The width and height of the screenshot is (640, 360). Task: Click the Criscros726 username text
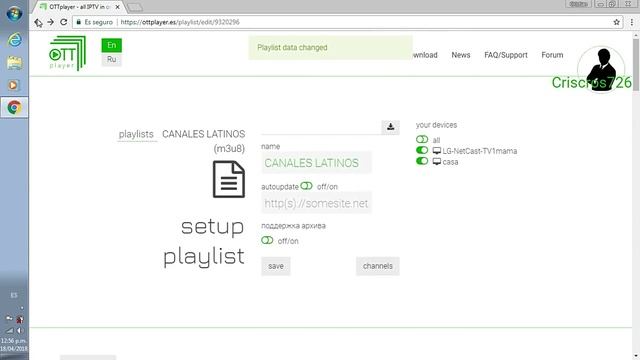591,83
